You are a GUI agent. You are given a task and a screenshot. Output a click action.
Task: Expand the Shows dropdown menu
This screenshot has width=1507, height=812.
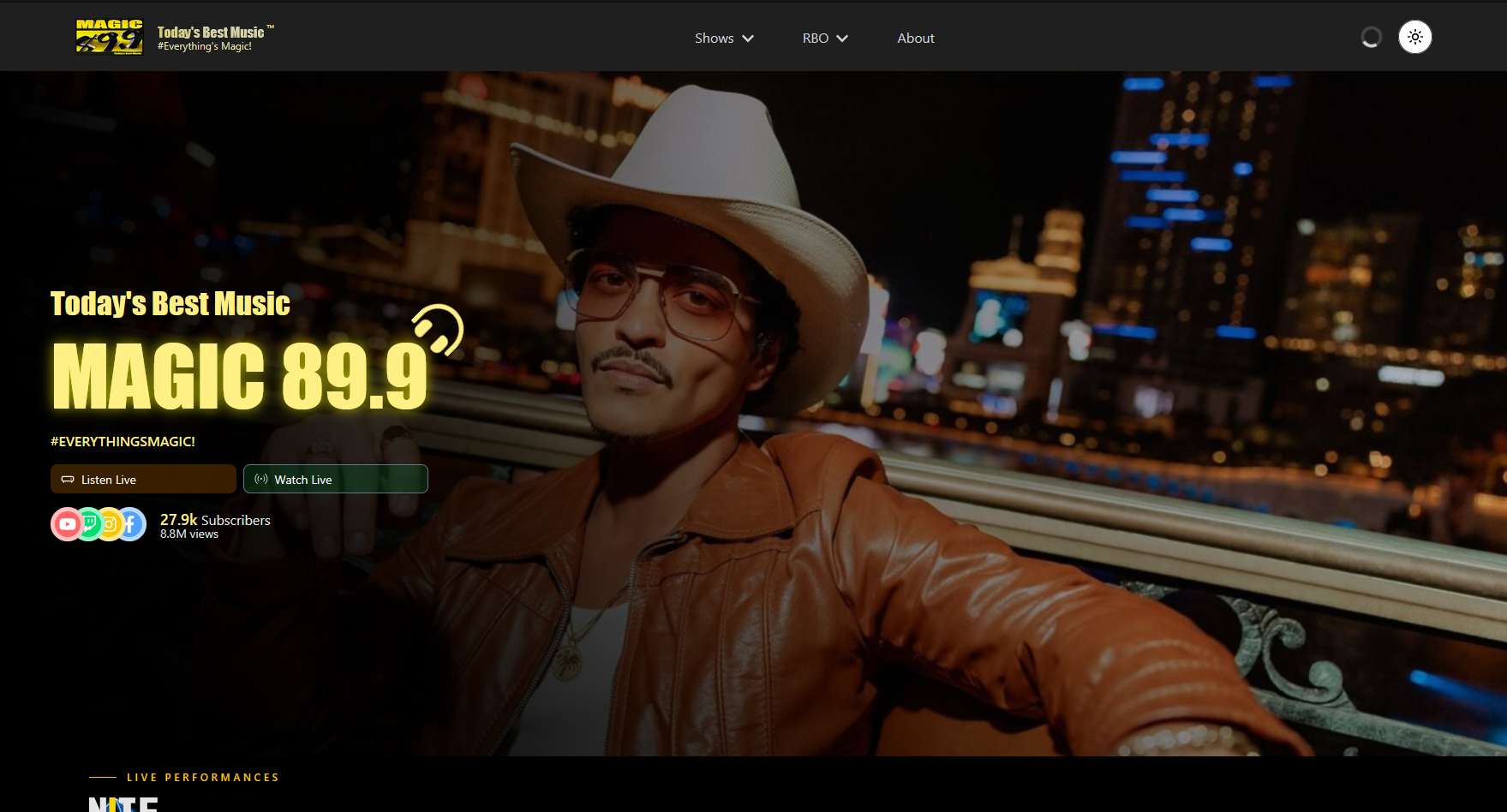click(x=724, y=38)
